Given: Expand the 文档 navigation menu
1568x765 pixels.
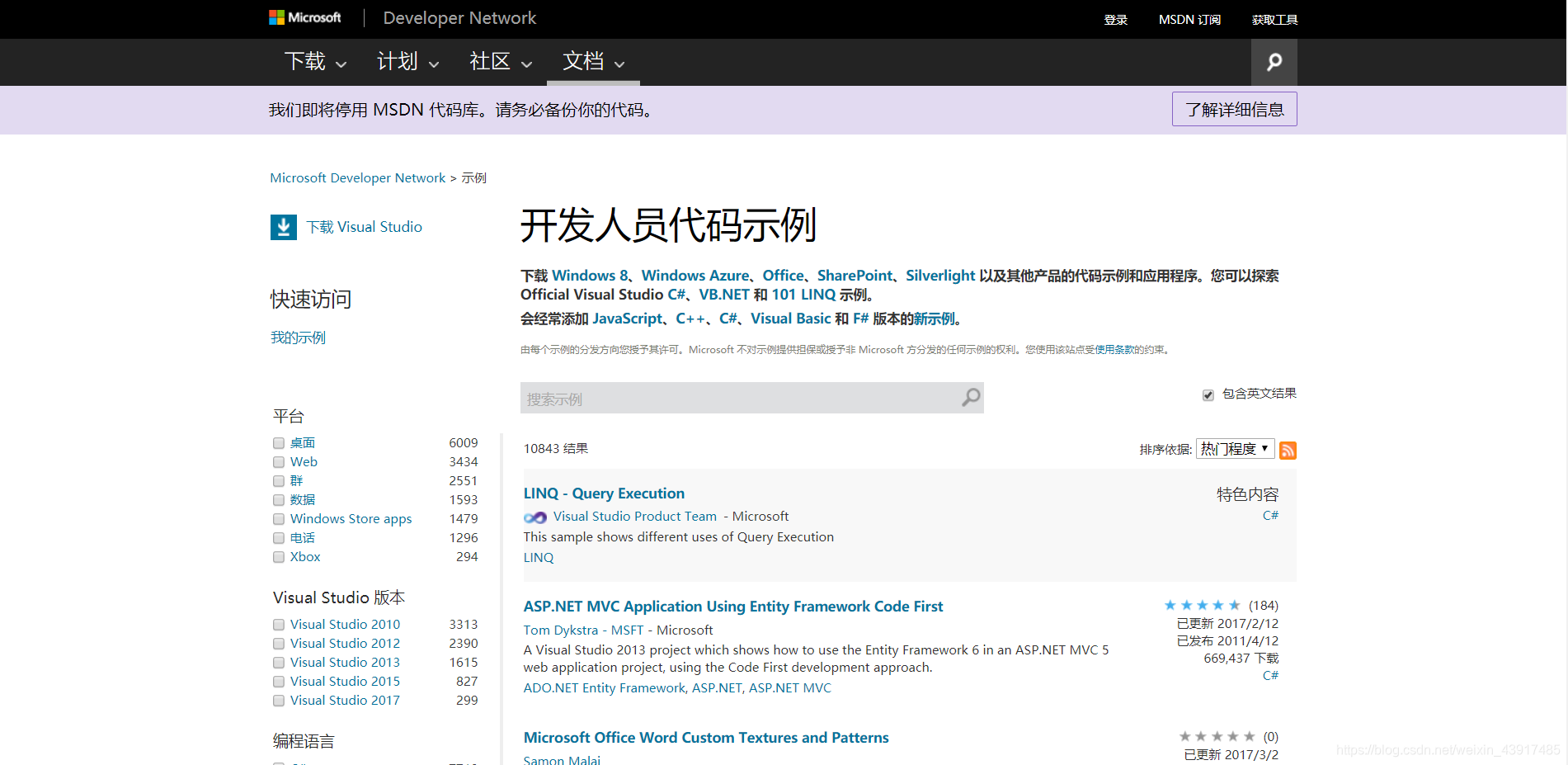Looking at the screenshot, I should 593,62.
